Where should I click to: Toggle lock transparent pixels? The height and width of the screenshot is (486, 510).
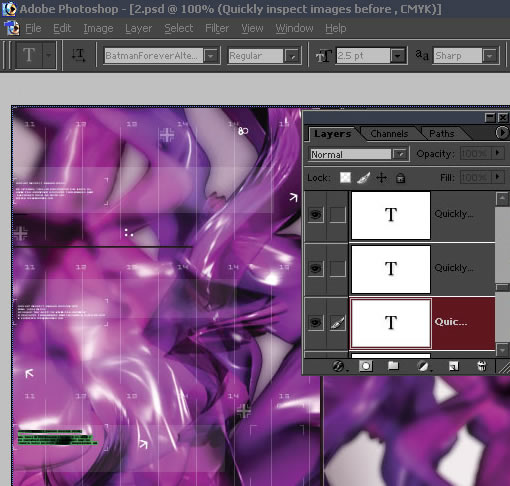click(x=345, y=178)
